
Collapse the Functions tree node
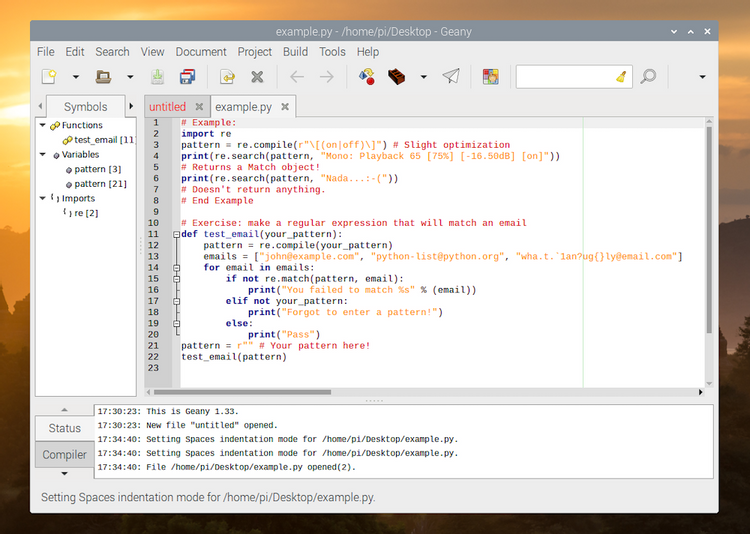[x=43, y=126]
